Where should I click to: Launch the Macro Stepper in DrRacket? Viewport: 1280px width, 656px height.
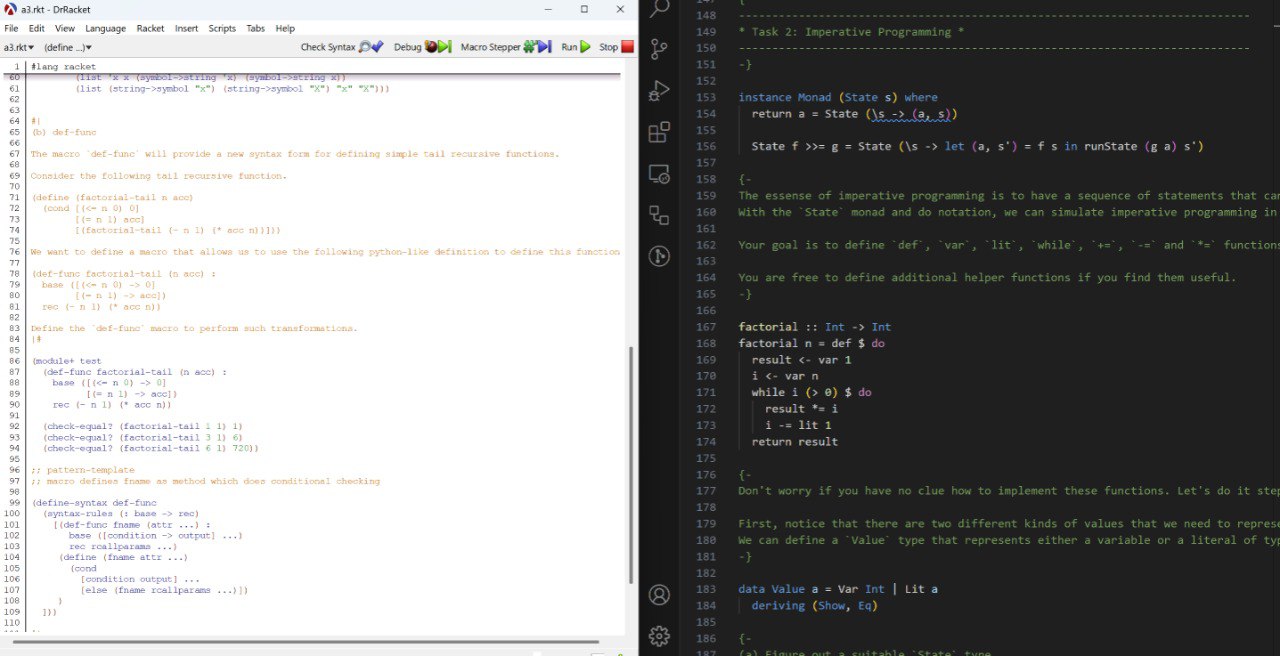[506, 47]
